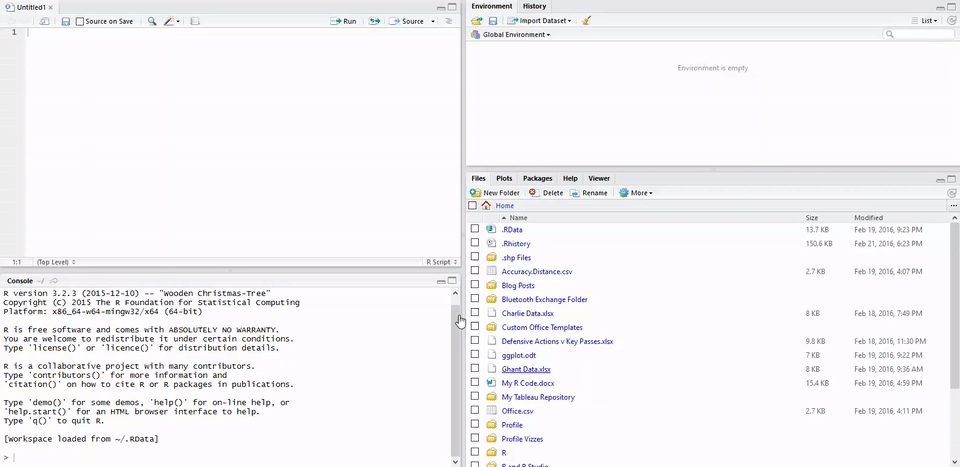This screenshot has height=467, width=960.
Task: Click the load workspace folder icon
Action: pyautogui.click(x=477, y=20)
